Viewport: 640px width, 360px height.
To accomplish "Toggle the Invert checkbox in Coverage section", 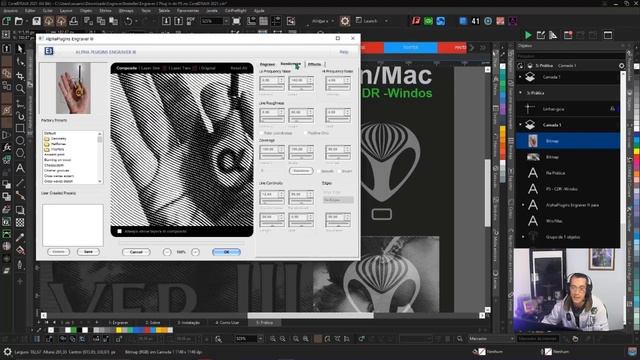I will (x=339, y=171).
